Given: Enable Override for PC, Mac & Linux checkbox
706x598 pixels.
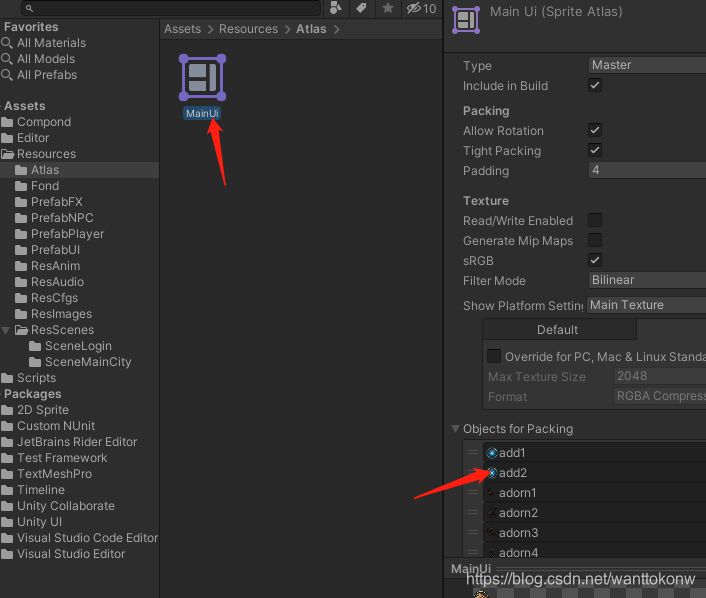Looking at the screenshot, I should [494, 356].
